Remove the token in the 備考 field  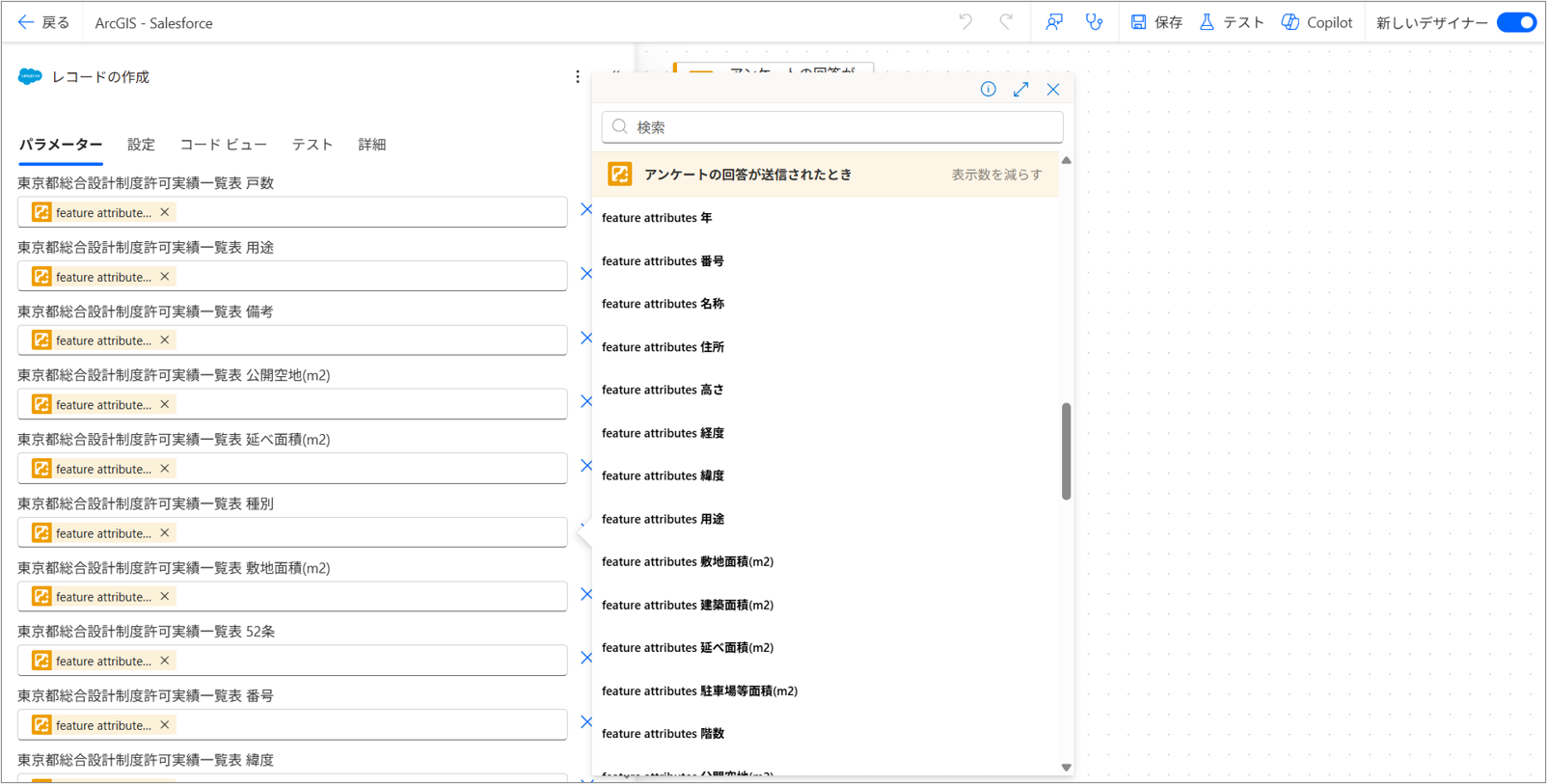[x=165, y=340]
